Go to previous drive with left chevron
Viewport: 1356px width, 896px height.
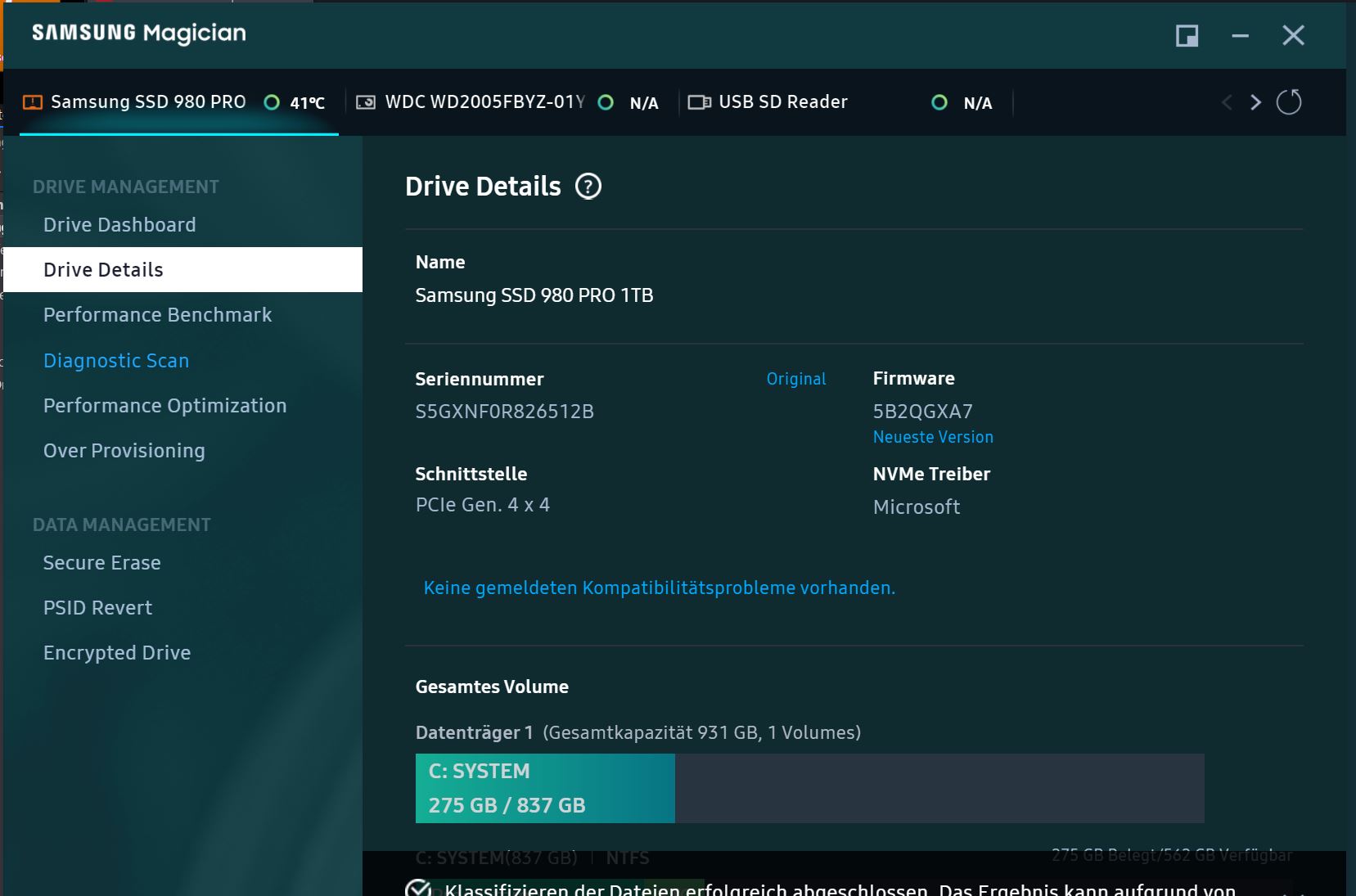coord(1227,102)
